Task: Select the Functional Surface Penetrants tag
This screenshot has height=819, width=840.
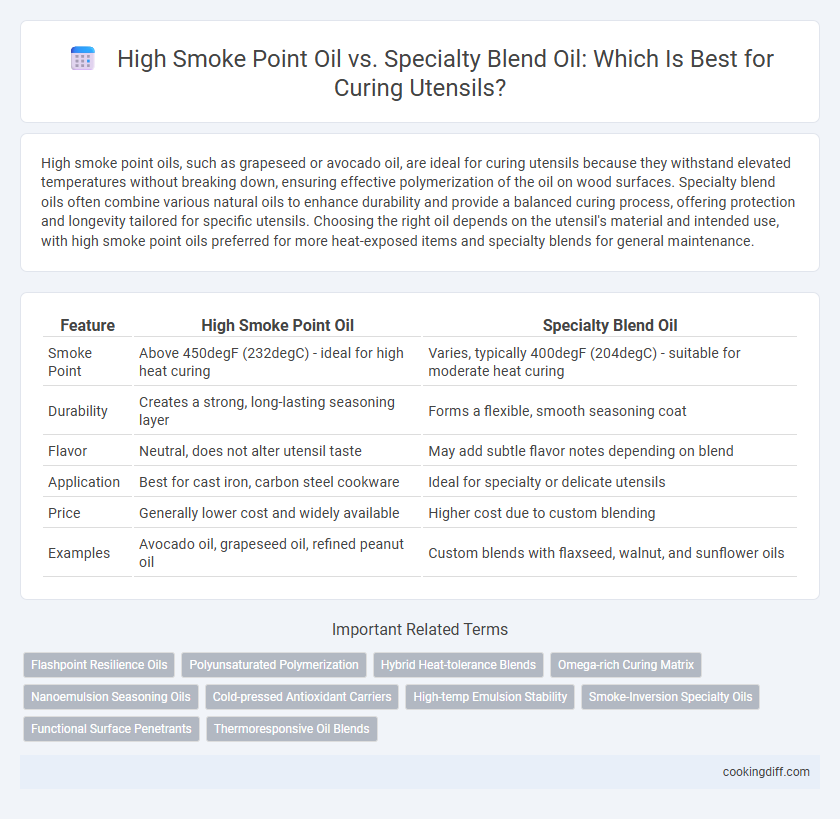Action: tap(111, 729)
